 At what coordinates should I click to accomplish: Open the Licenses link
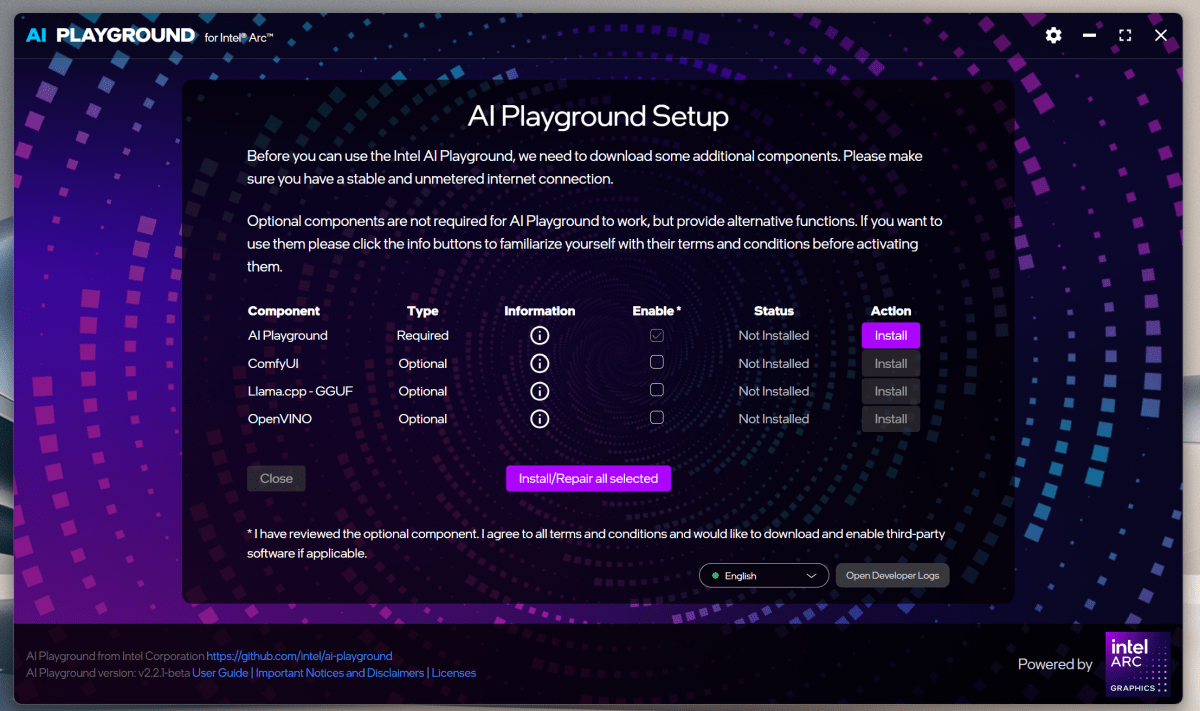pos(454,673)
